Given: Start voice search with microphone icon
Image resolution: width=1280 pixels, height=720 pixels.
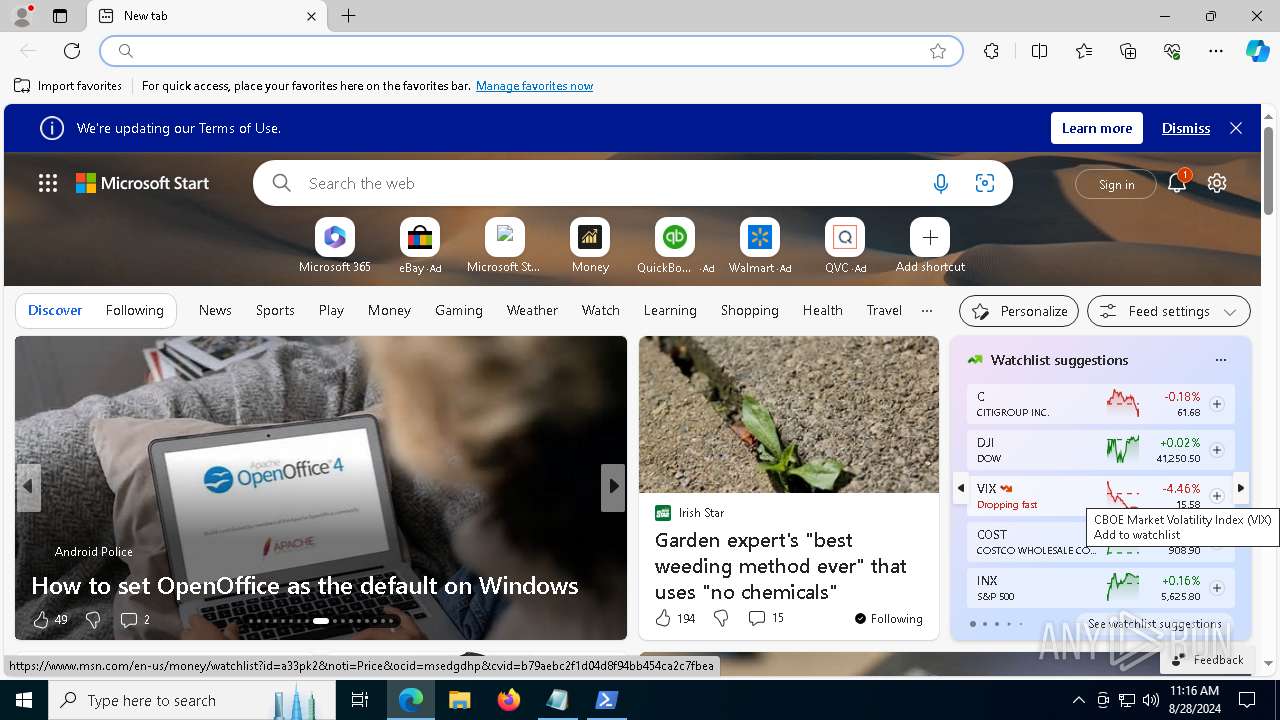Looking at the screenshot, I should point(940,183).
